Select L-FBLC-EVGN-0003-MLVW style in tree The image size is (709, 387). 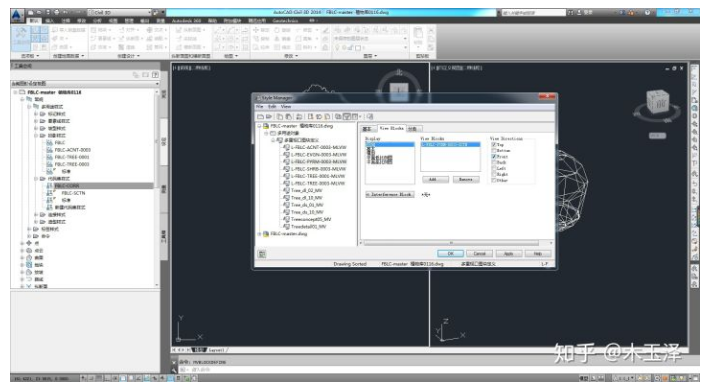318,155
